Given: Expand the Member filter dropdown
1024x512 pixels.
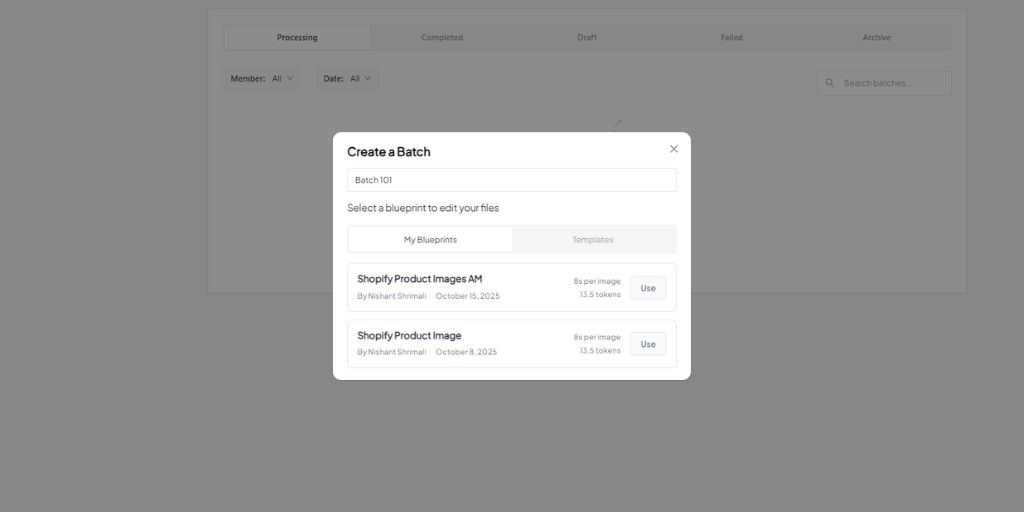Looking at the screenshot, I should 262,78.
